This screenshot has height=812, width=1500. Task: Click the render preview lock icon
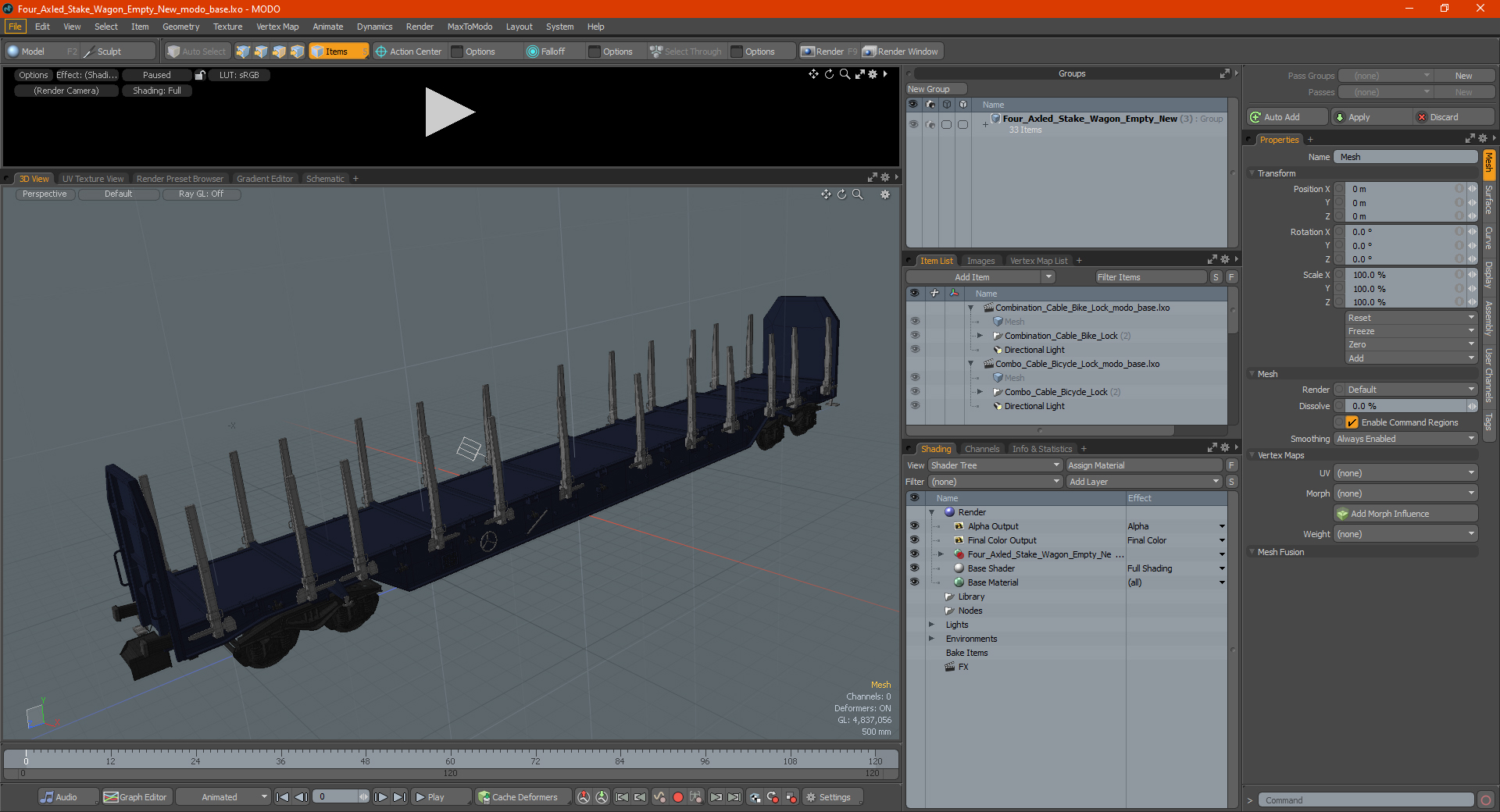[x=200, y=75]
